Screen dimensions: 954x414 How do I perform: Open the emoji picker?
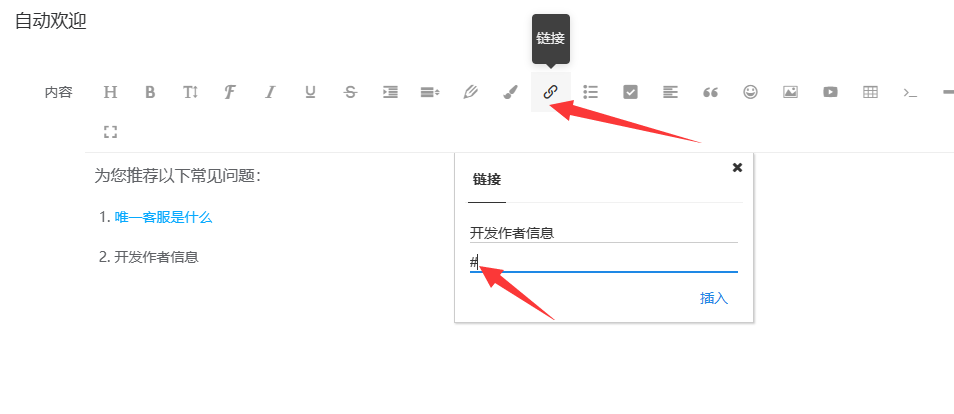(x=750, y=92)
